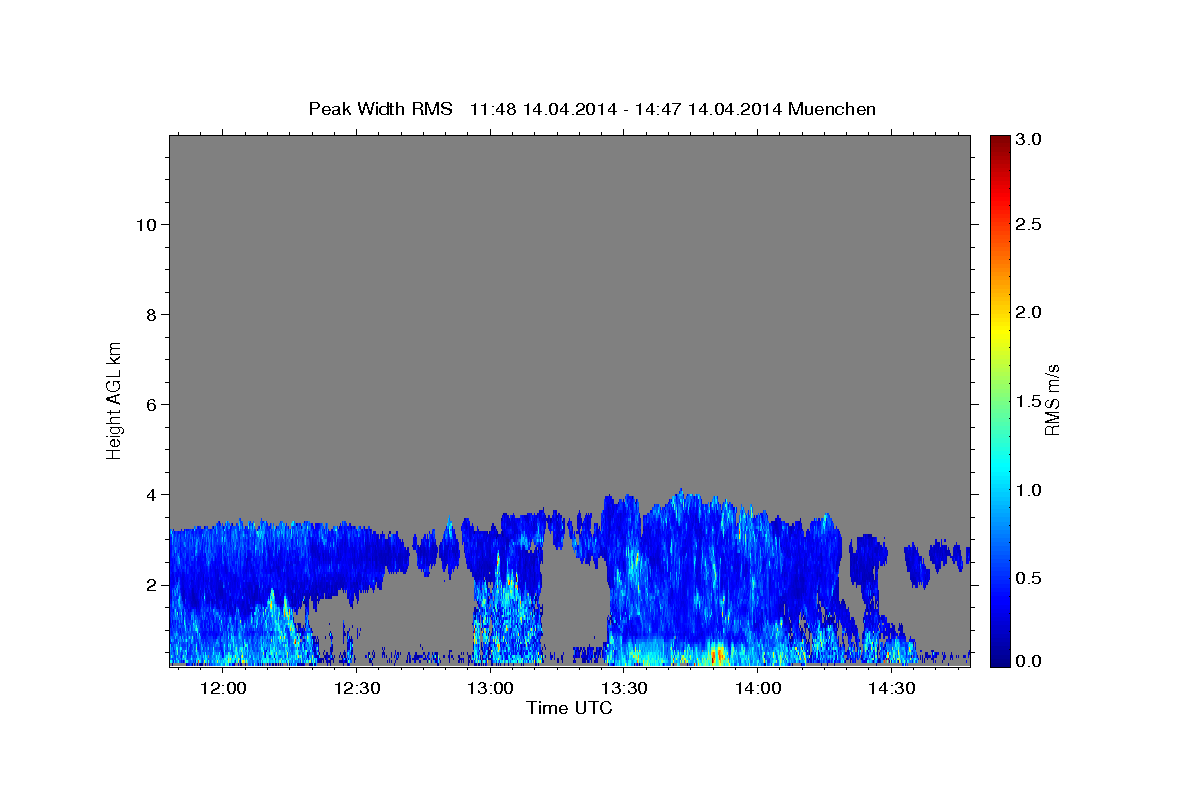Image resolution: width=1200 pixels, height=800 pixels.
Task: Click the 'Height AGL km' axis label
Action: pyautogui.click(x=115, y=399)
